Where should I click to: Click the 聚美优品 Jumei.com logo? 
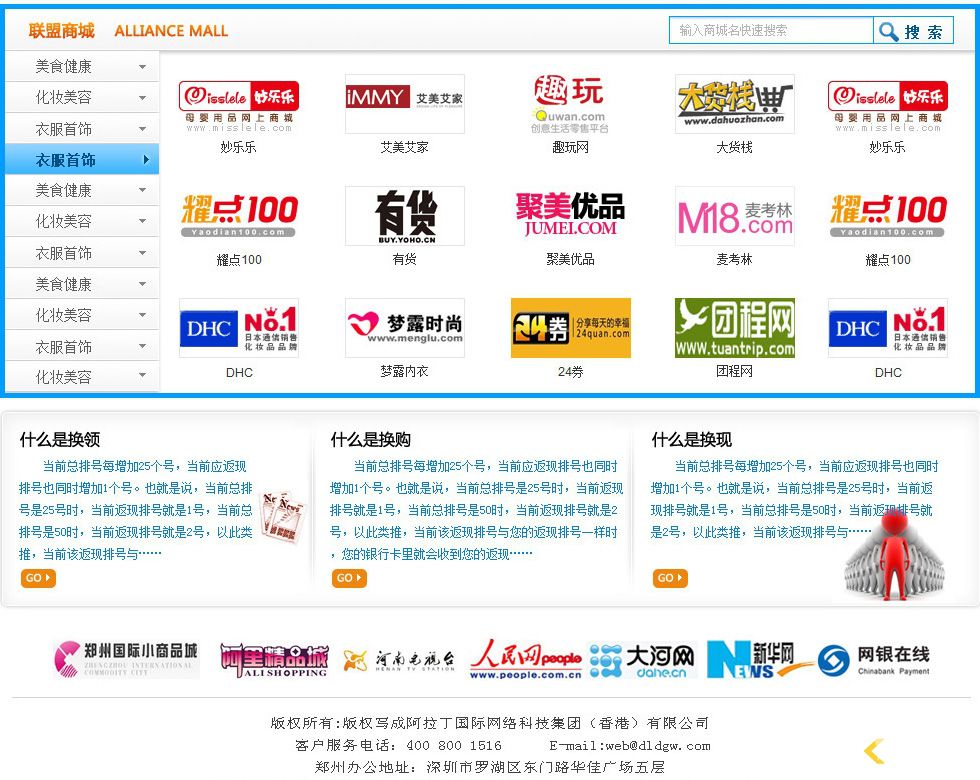(x=569, y=216)
